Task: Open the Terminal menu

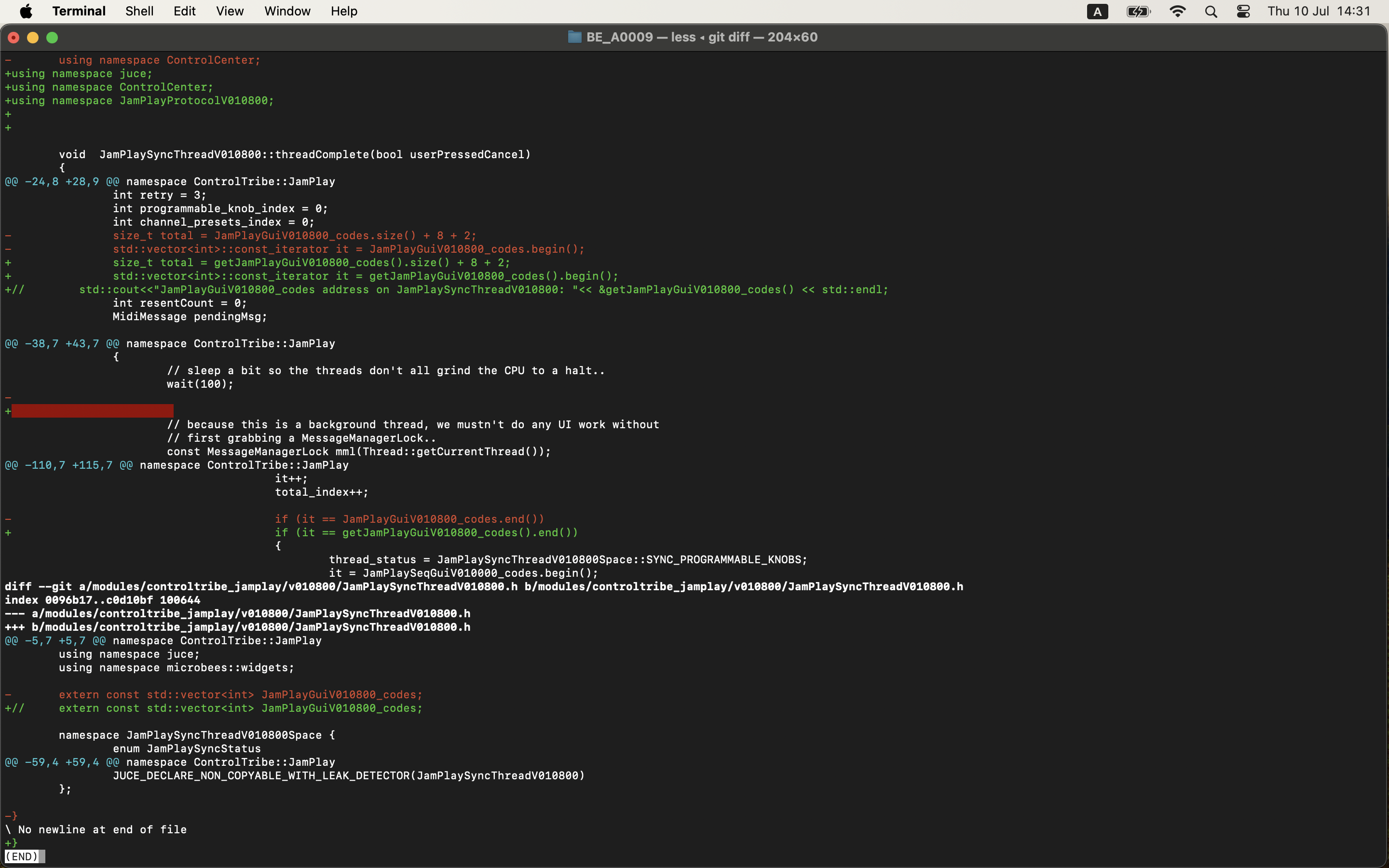Action: 79,11
